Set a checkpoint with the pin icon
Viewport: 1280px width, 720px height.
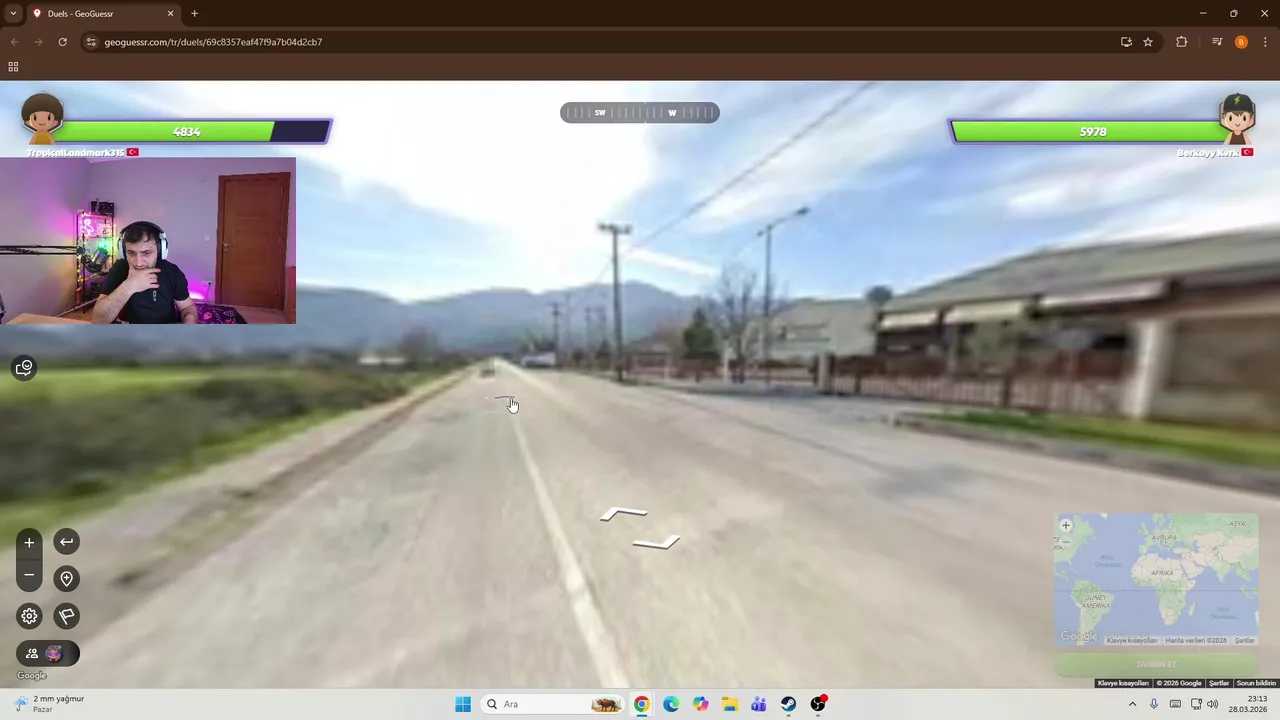pyautogui.click(x=66, y=578)
